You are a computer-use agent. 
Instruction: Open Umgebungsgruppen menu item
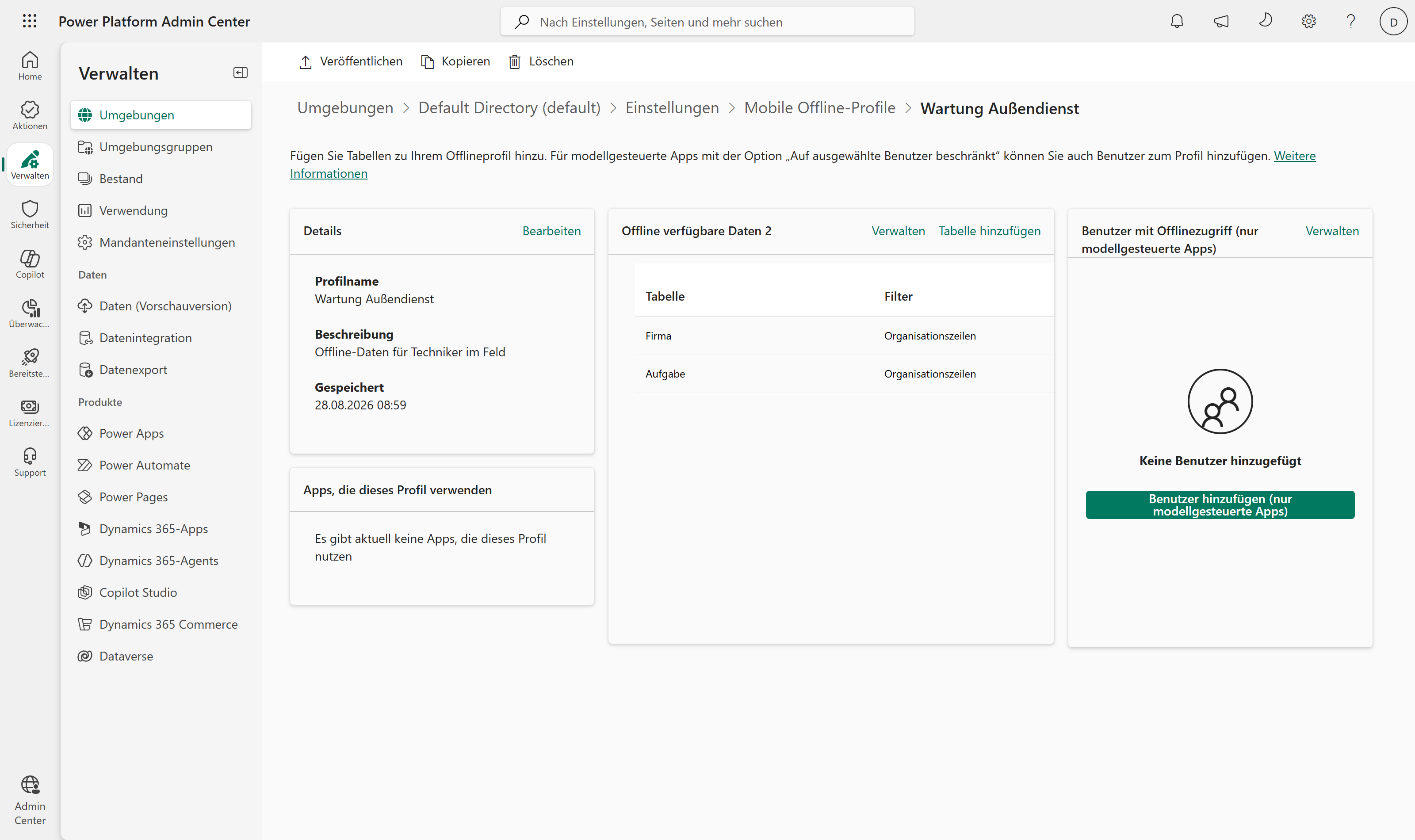tap(161, 147)
